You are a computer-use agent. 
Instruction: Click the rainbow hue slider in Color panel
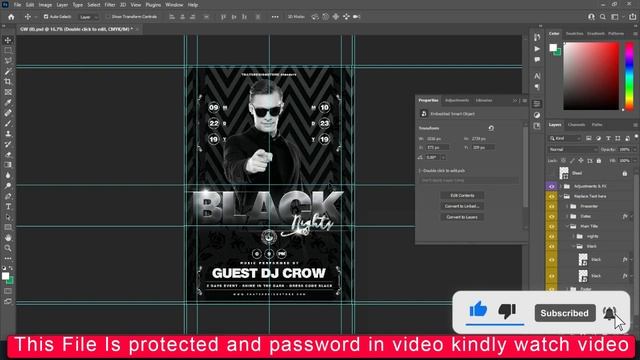[629, 76]
